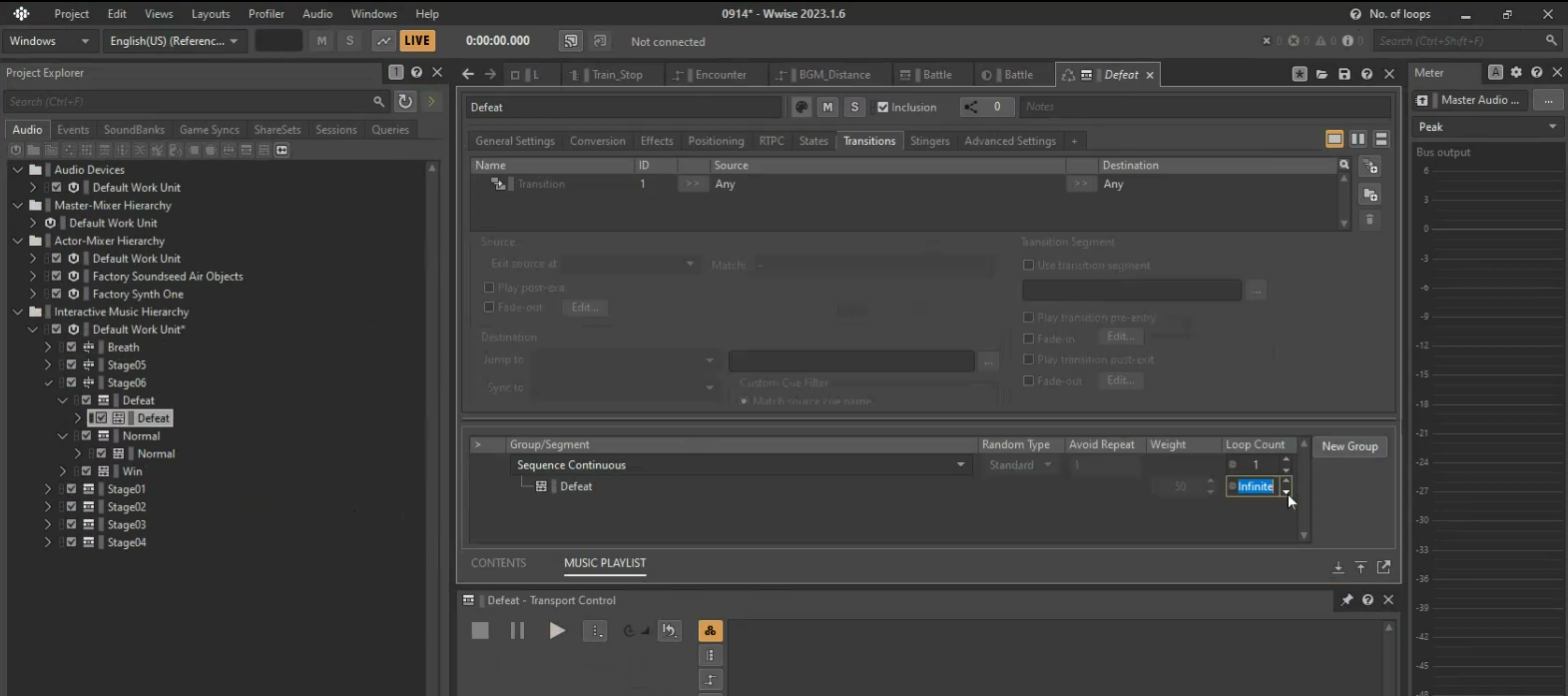The height and width of the screenshot is (696, 1568).
Task: Select single pane layout icon
Action: pos(1334,140)
